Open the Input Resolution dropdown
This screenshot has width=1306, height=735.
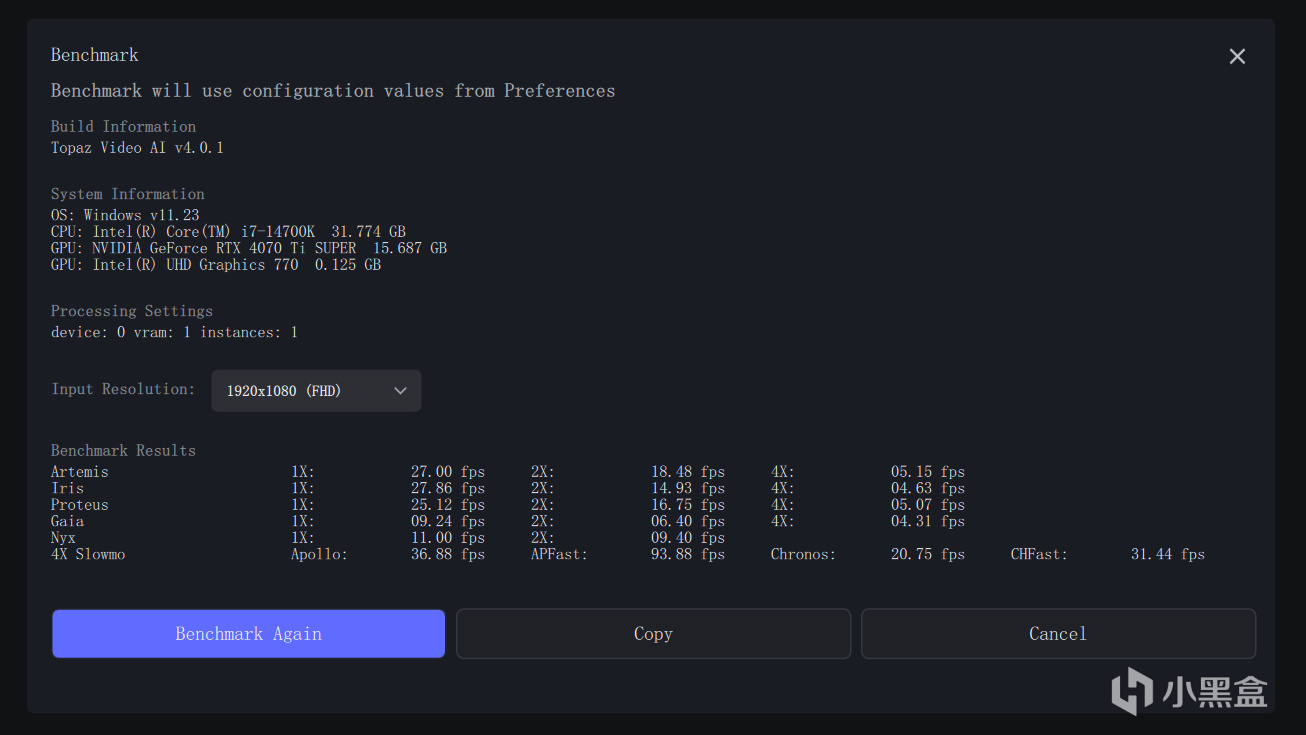click(316, 391)
